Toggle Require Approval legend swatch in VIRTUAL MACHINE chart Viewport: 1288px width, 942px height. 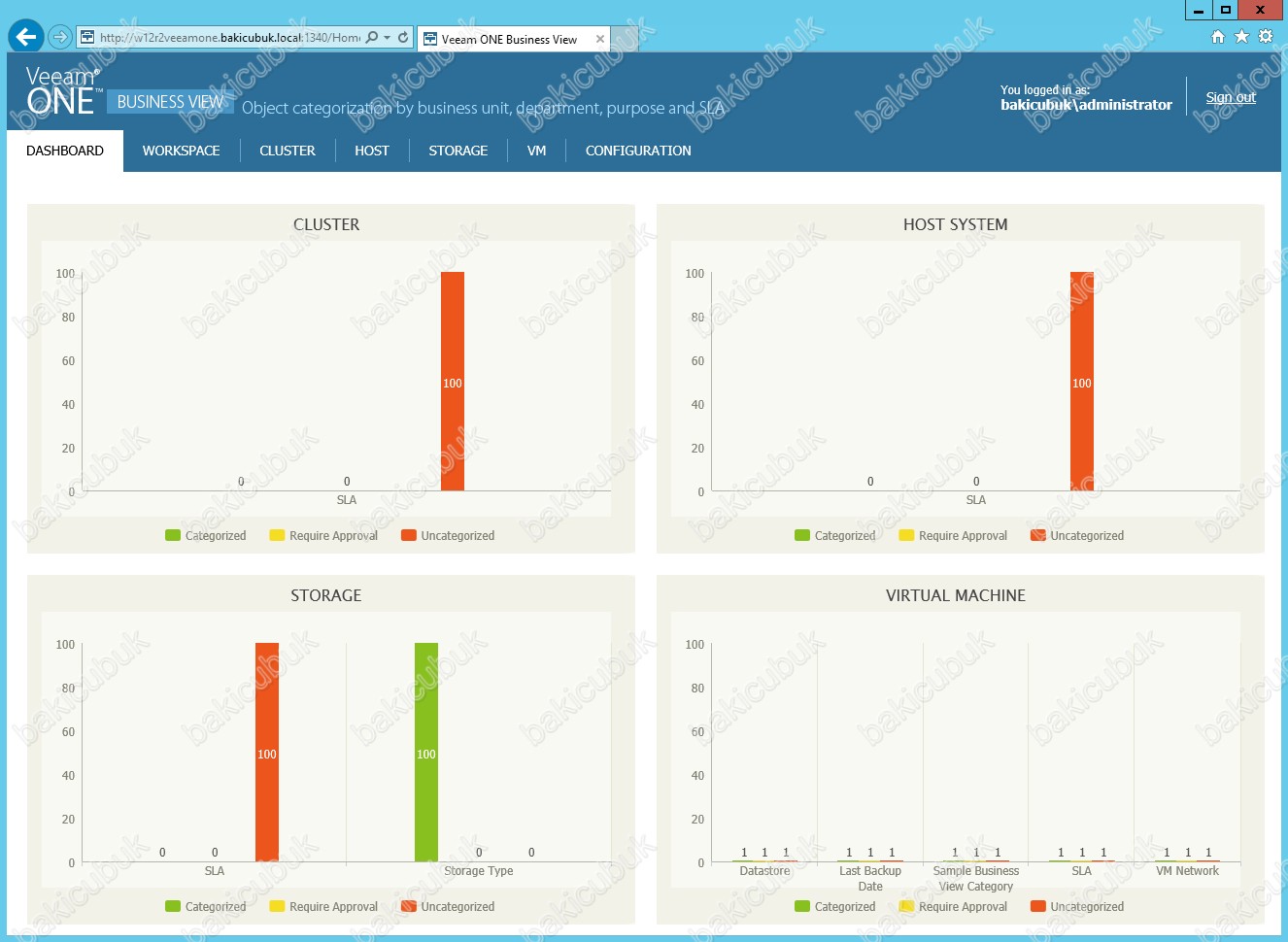click(906, 906)
